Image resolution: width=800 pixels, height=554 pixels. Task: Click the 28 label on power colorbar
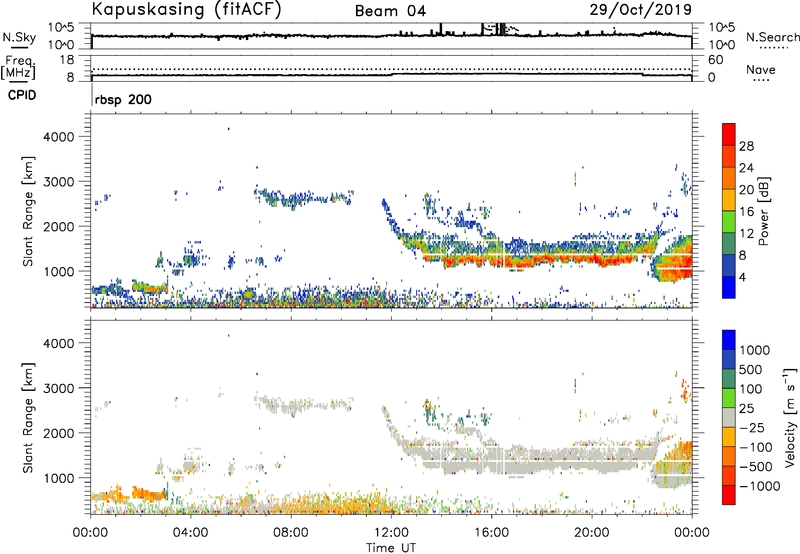pyautogui.click(x=746, y=146)
